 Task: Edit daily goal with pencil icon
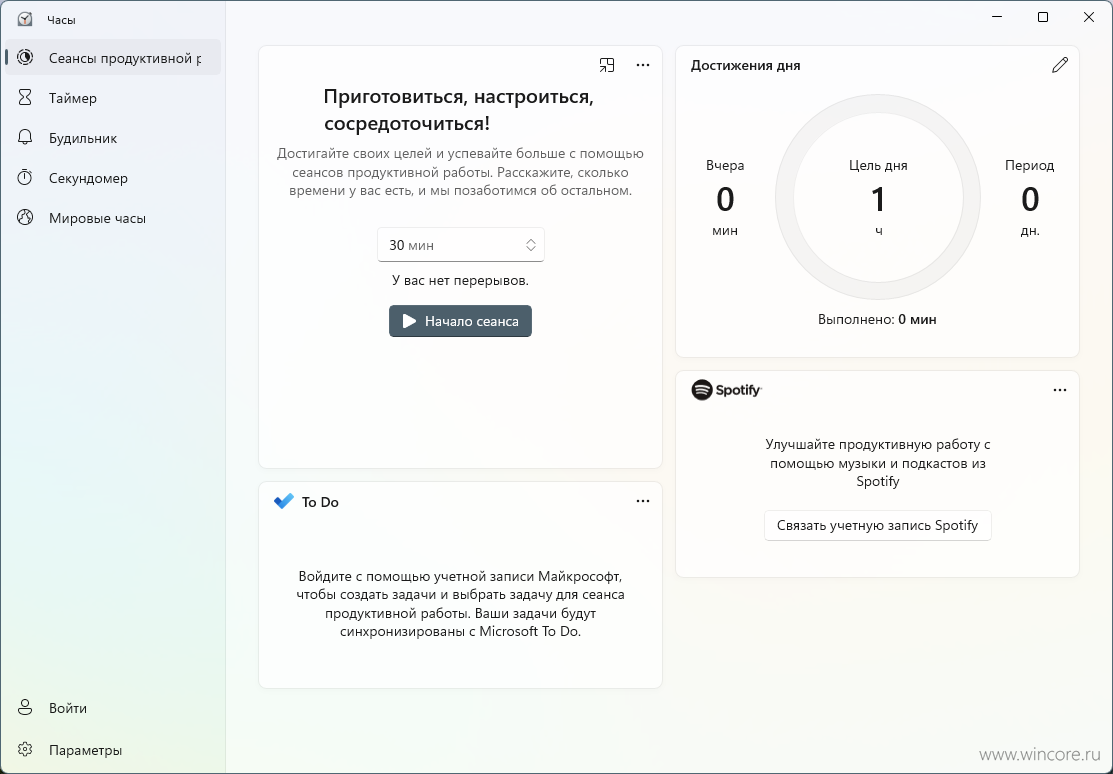(1060, 65)
